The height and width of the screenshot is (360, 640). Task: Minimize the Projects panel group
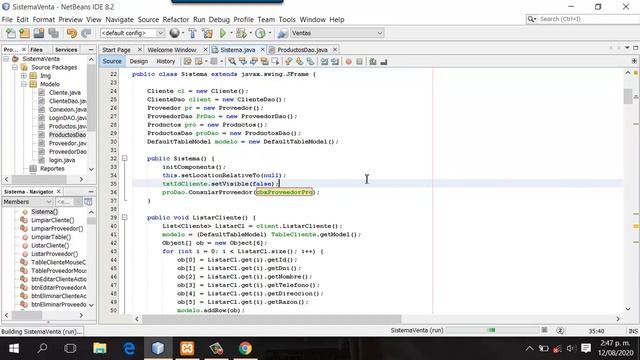[x=91, y=49]
